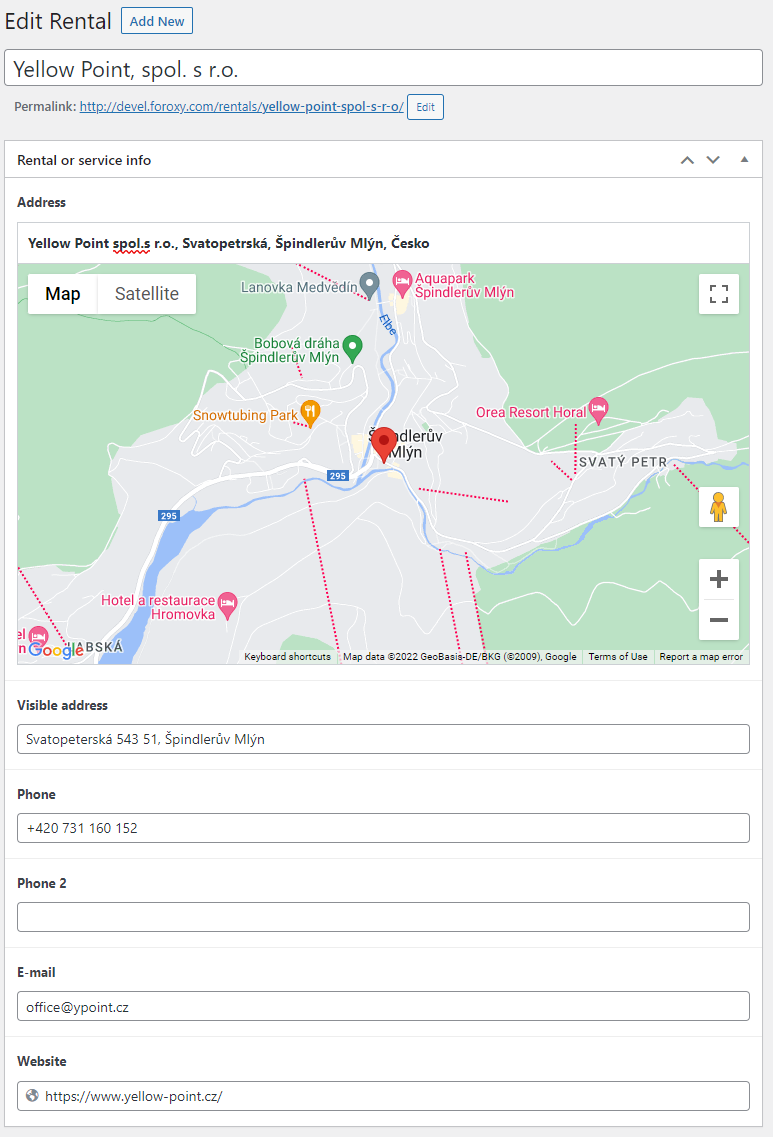The width and height of the screenshot is (773, 1137).
Task: Click Orea Resort Horal hotel pin
Action: click(x=598, y=410)
